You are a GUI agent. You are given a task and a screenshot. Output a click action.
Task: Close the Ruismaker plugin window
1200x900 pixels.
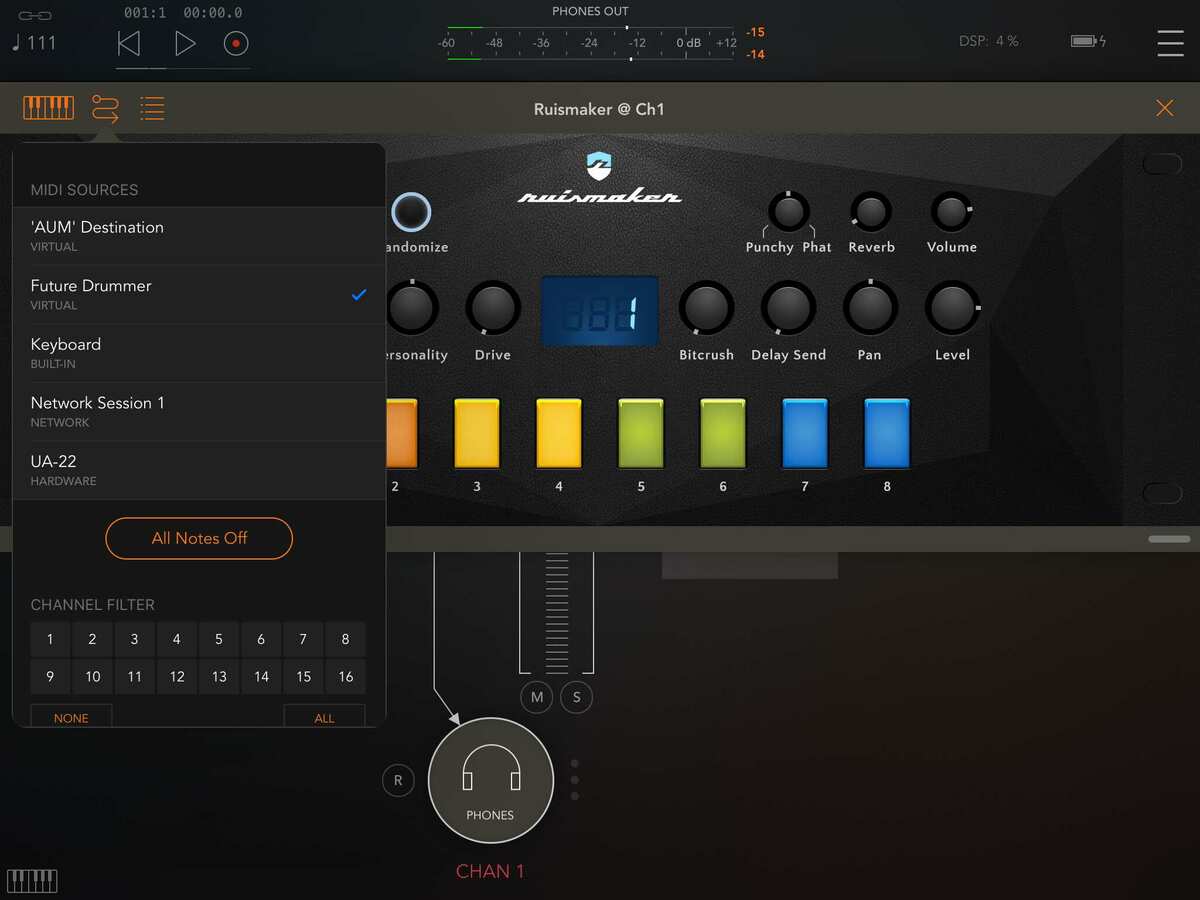(x=1165, y=108)
